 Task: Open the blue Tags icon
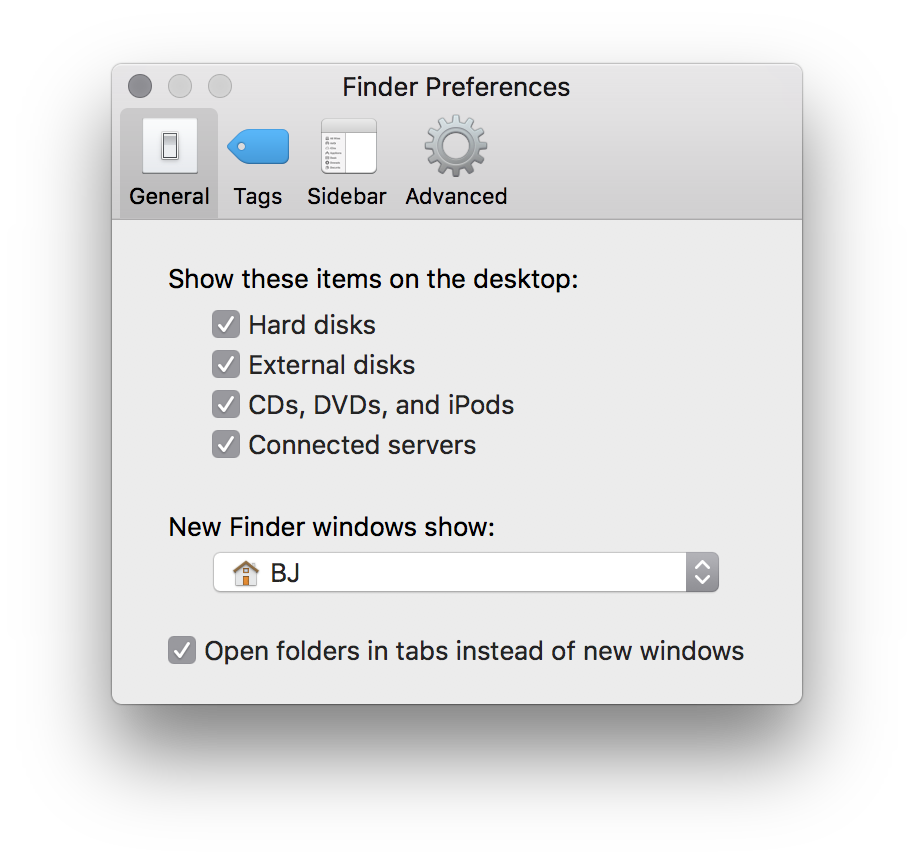(x=258, y=146)
